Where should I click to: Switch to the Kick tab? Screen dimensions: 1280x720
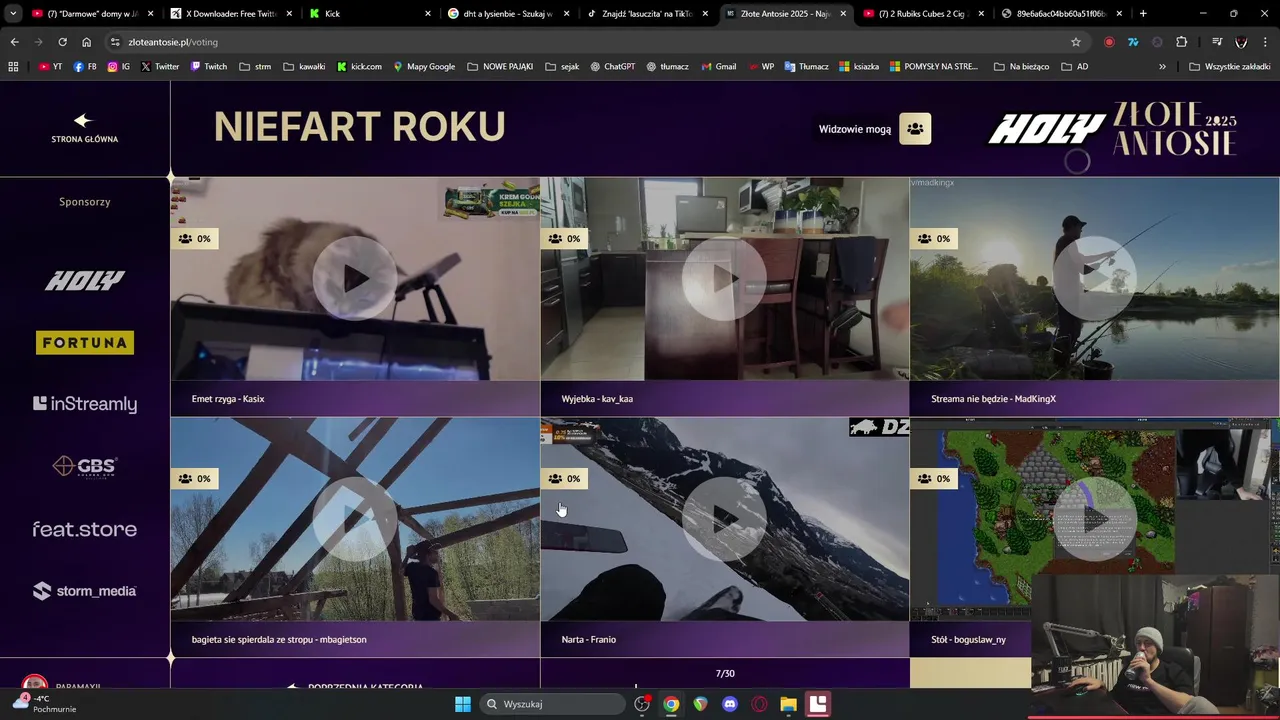pos(369,14)
